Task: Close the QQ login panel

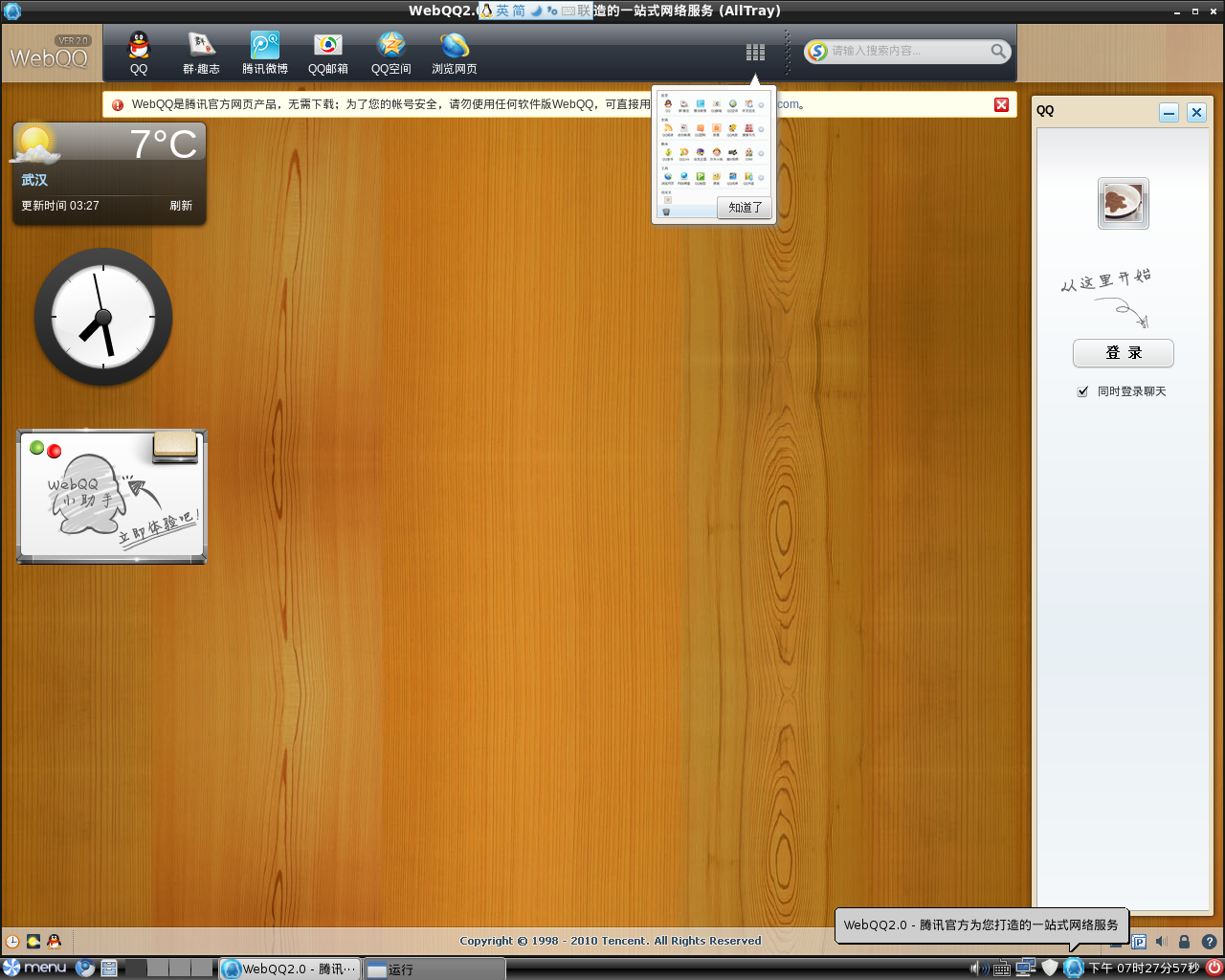Action: (1196, 112)
